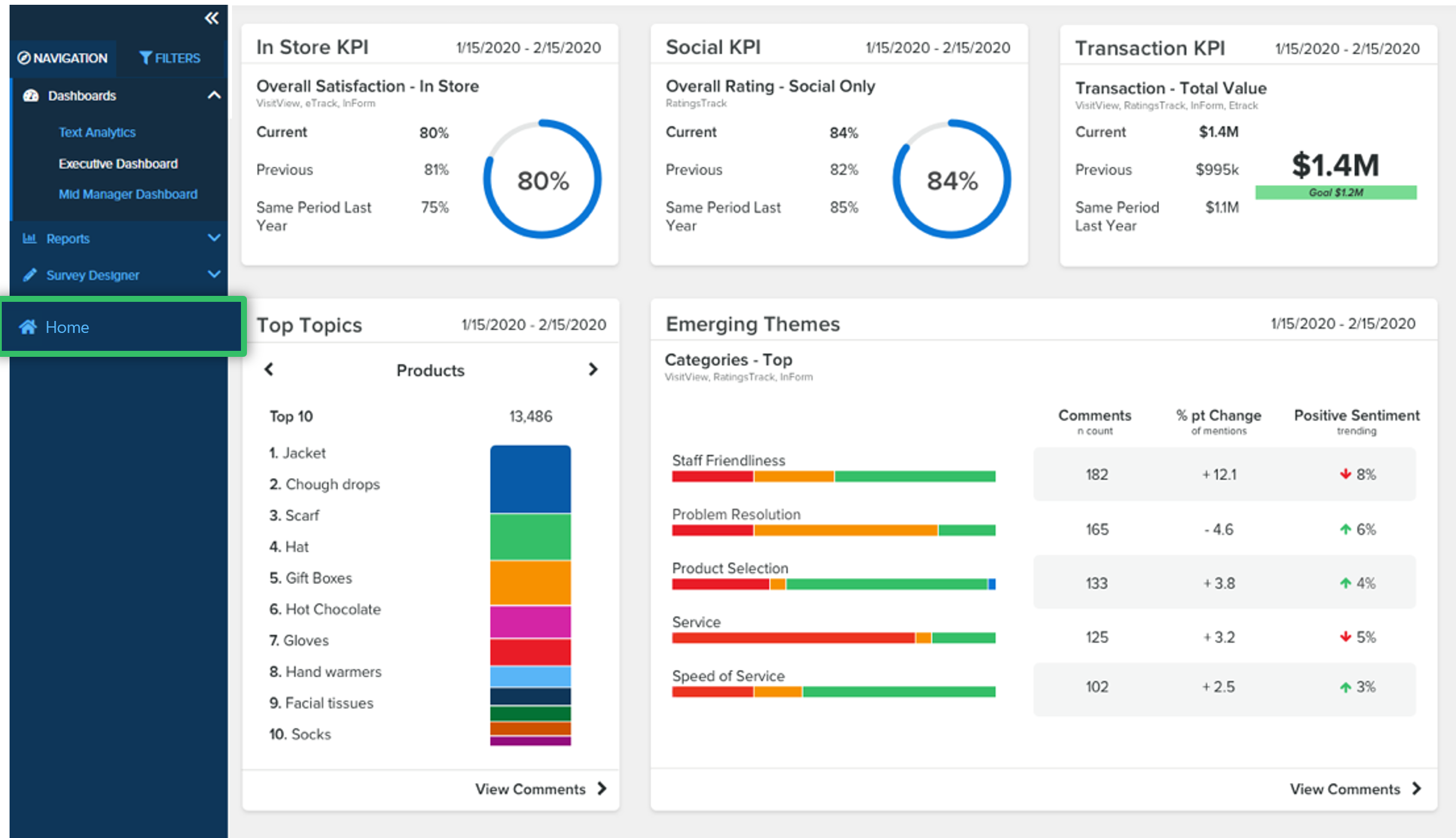Go to previous Top Topics category arrow
The image size is (1456, 838).
click(269, 369)
